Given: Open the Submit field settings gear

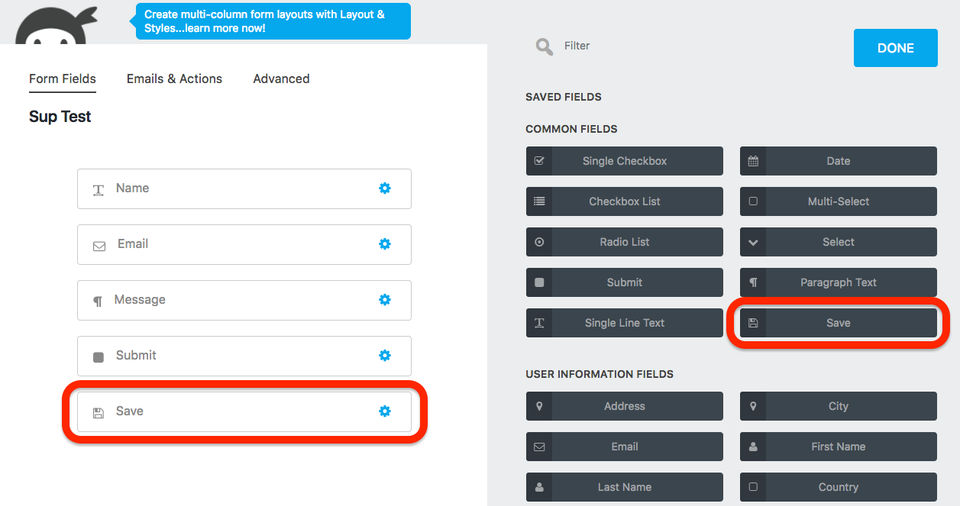Looking at the screenshot, I should point(385,355).
